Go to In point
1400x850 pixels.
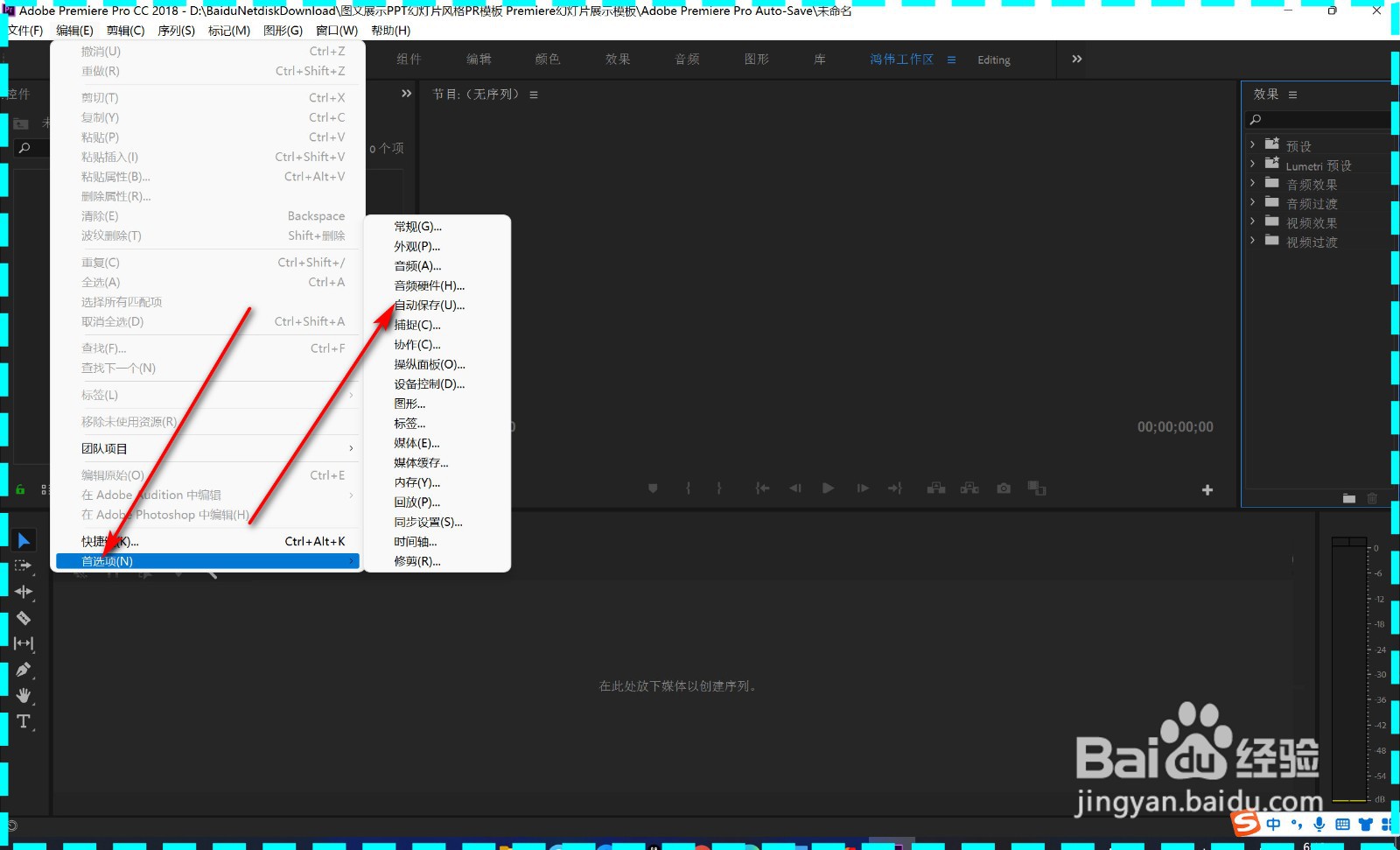pyautogui.click(x=763, y=488)
